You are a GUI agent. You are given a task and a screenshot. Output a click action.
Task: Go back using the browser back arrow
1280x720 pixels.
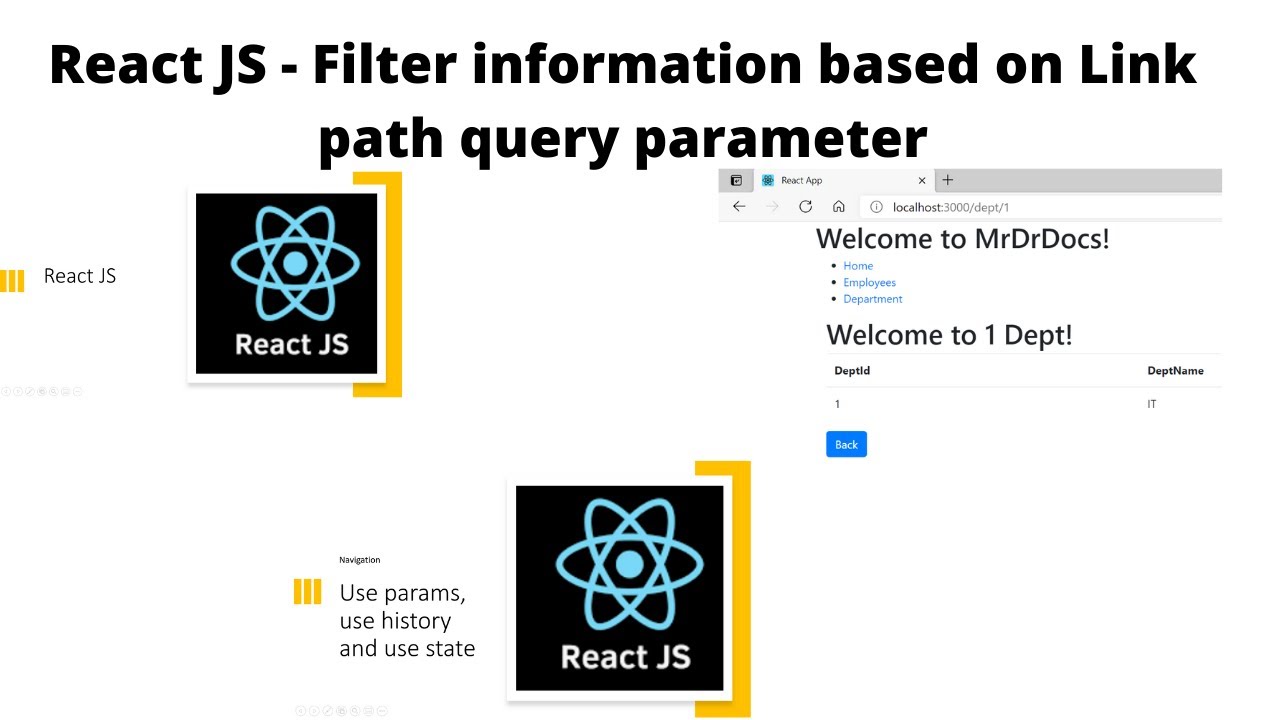(739, 207)
